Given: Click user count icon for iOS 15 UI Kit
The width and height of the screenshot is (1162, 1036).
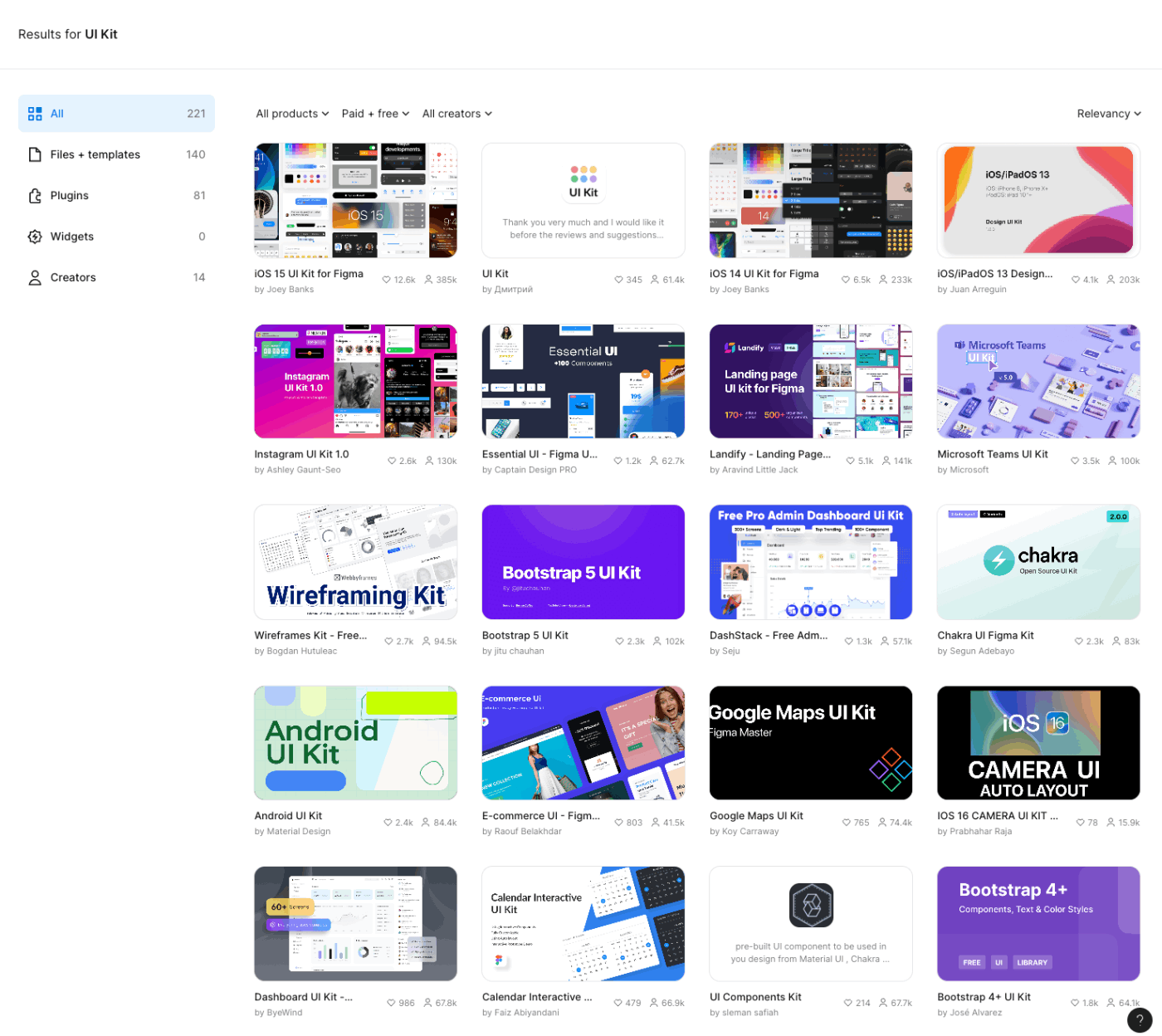Looking at the screenshot, I should click(x=429, y=280).
